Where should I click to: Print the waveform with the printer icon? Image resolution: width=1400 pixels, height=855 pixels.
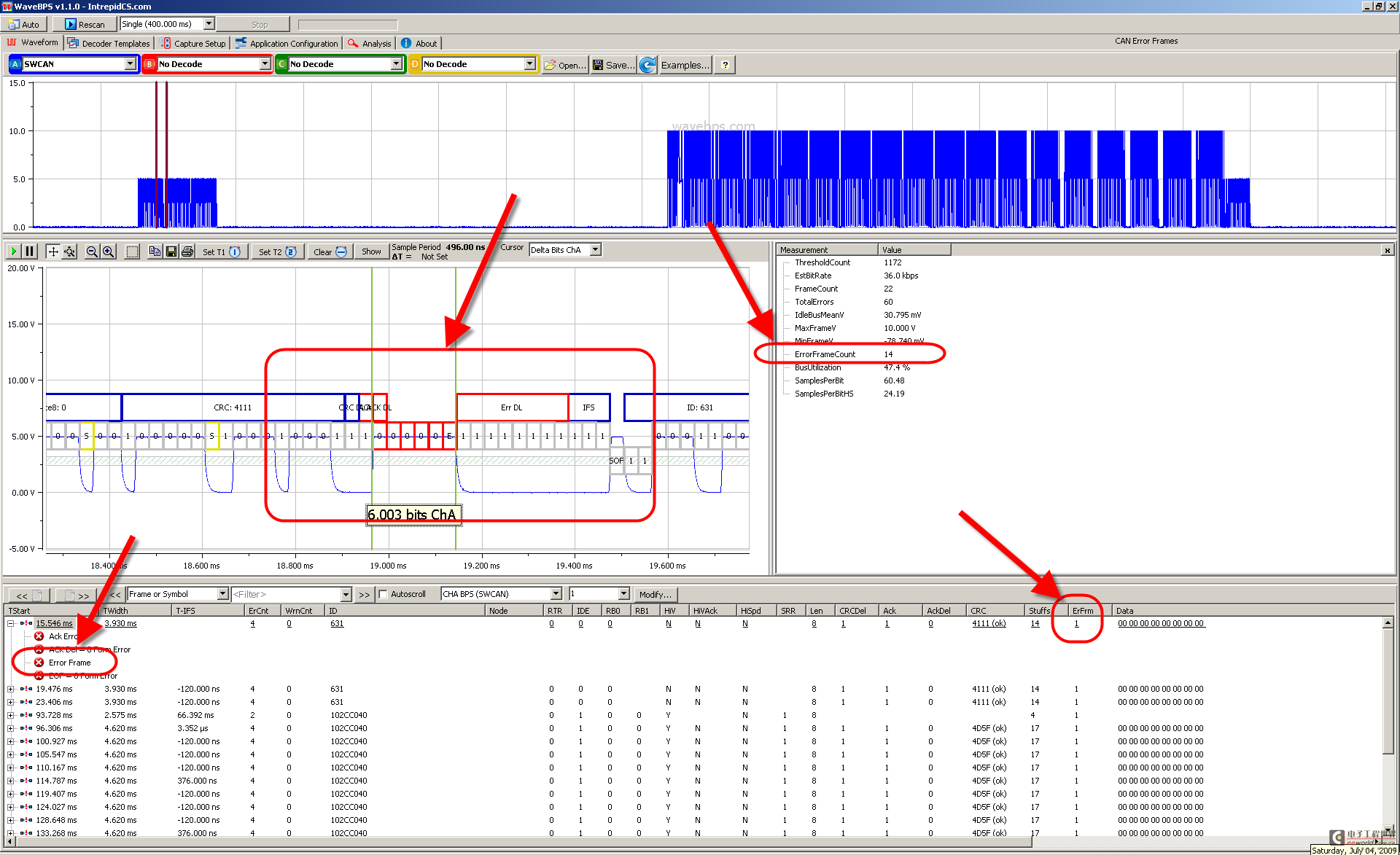coord(187,251)
